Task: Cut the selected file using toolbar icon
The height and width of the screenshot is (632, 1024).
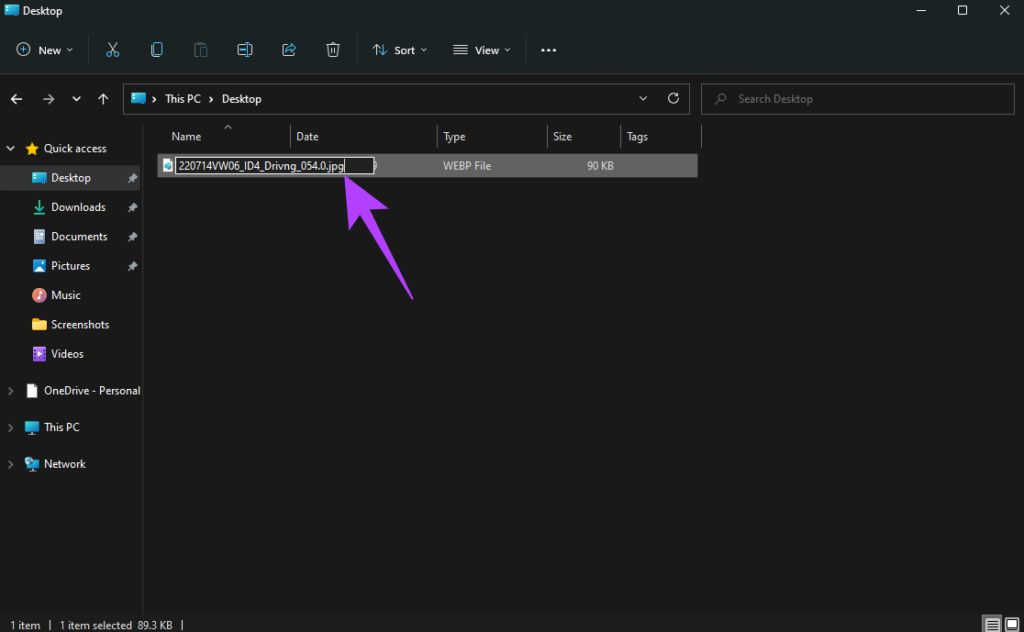Action: [x=112, y=50]
